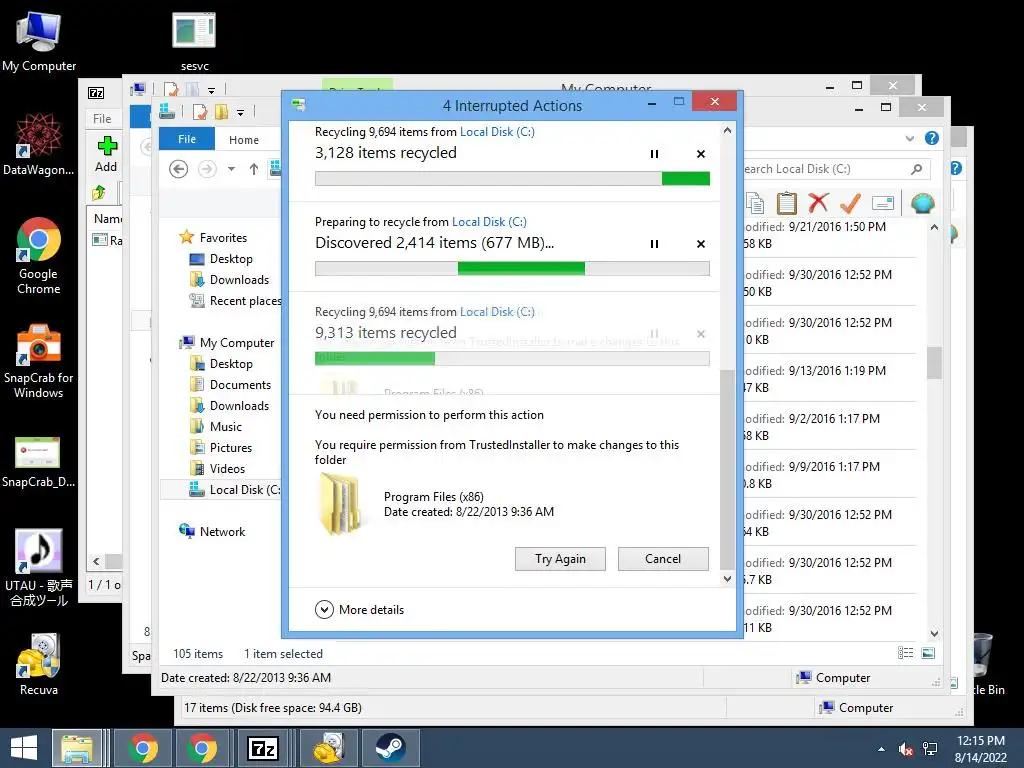
Task: Click the Cancel button in permission dialog
Action: tap(663, 559)
